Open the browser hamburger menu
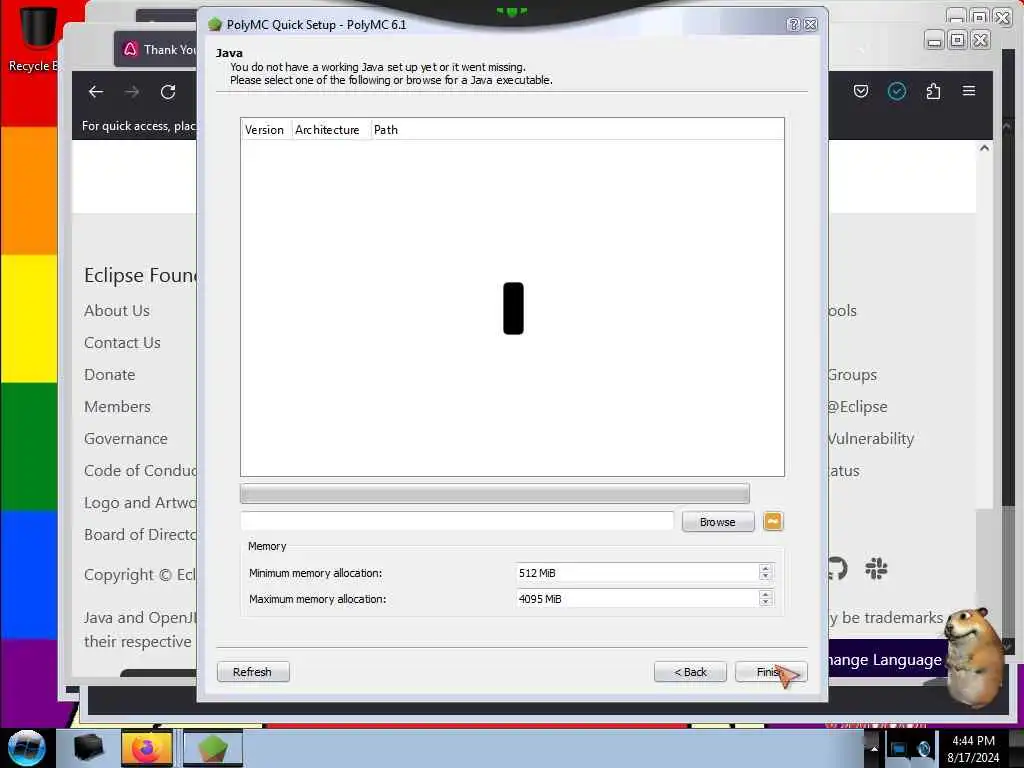The image size is (1024, 768). click(x=969, y=91)
